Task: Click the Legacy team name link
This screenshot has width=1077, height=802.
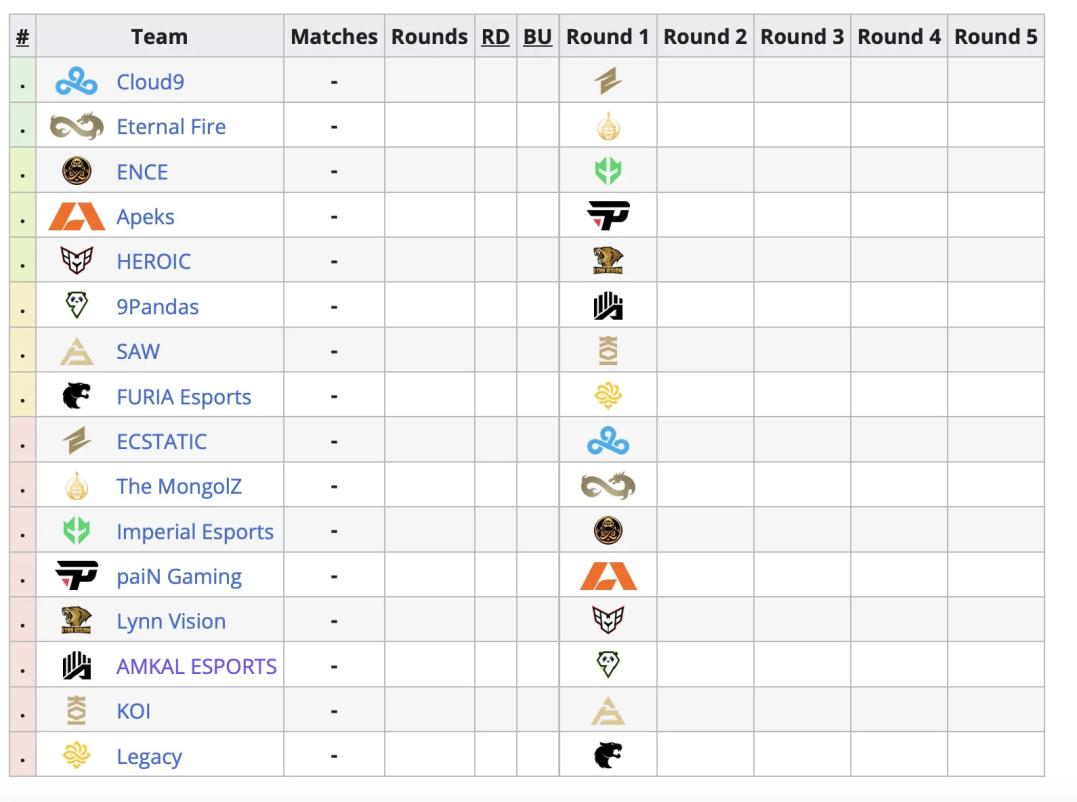Action: [x=149, y=757]
